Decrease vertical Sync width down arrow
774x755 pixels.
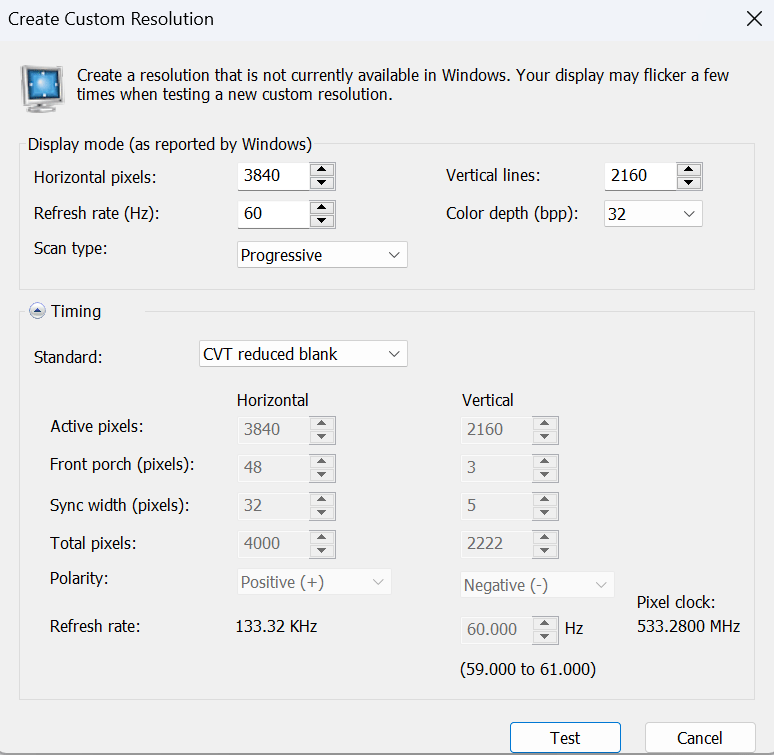(x=545, y=513)
